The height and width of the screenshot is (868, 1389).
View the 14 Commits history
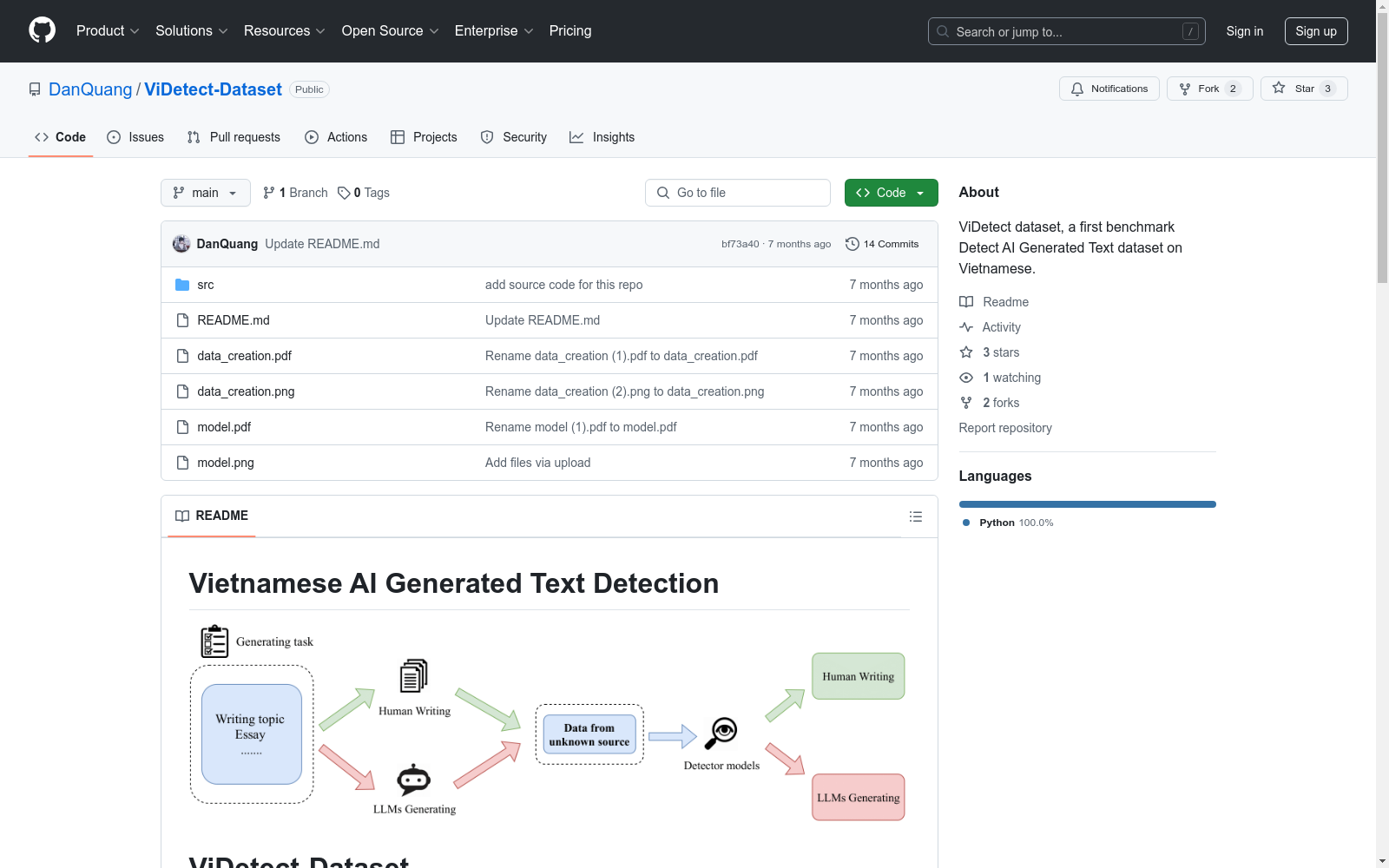pos(882,244)
